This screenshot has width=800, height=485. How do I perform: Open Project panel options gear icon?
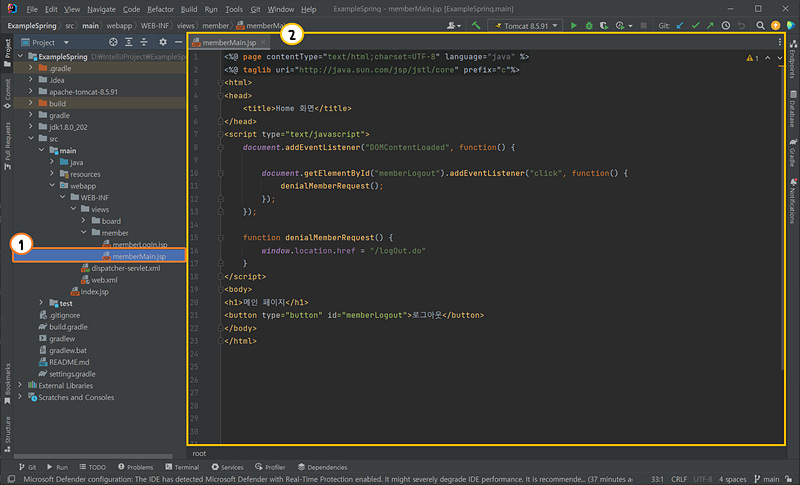pyautogui.click(x=163, y=42)
